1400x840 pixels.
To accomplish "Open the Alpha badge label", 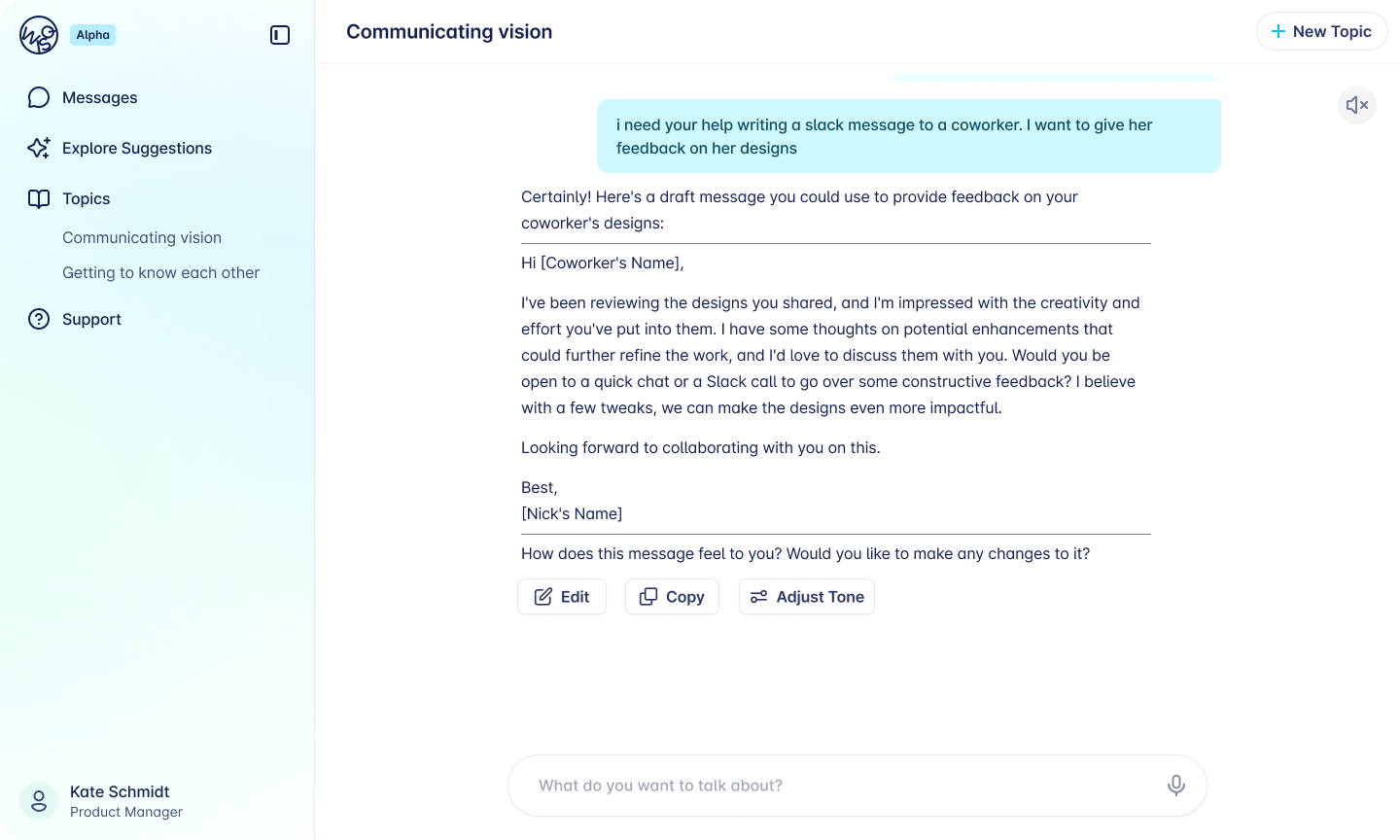I will point(92,35).
